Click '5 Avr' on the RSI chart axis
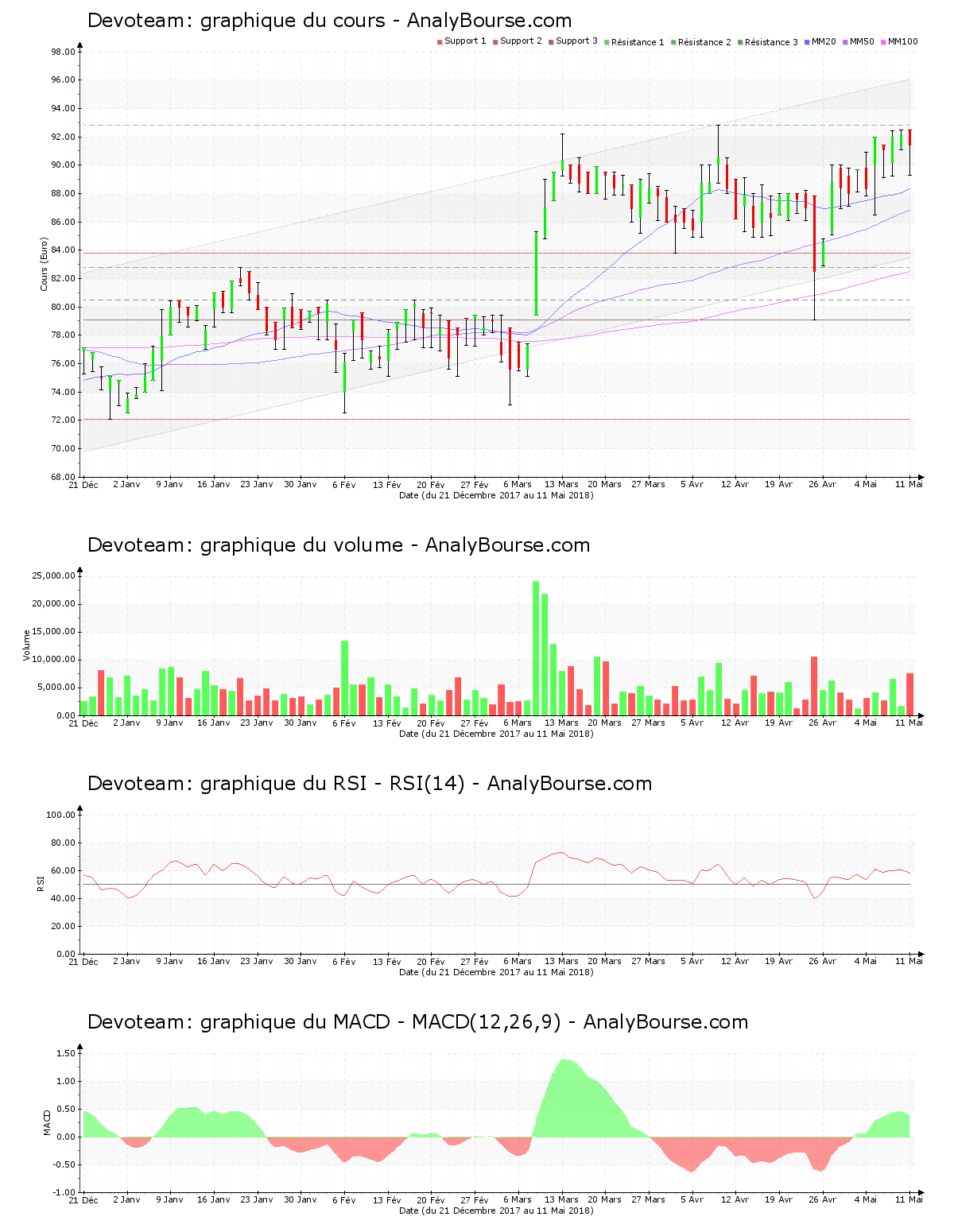The image size is (954, 1232). pos(692,962)
